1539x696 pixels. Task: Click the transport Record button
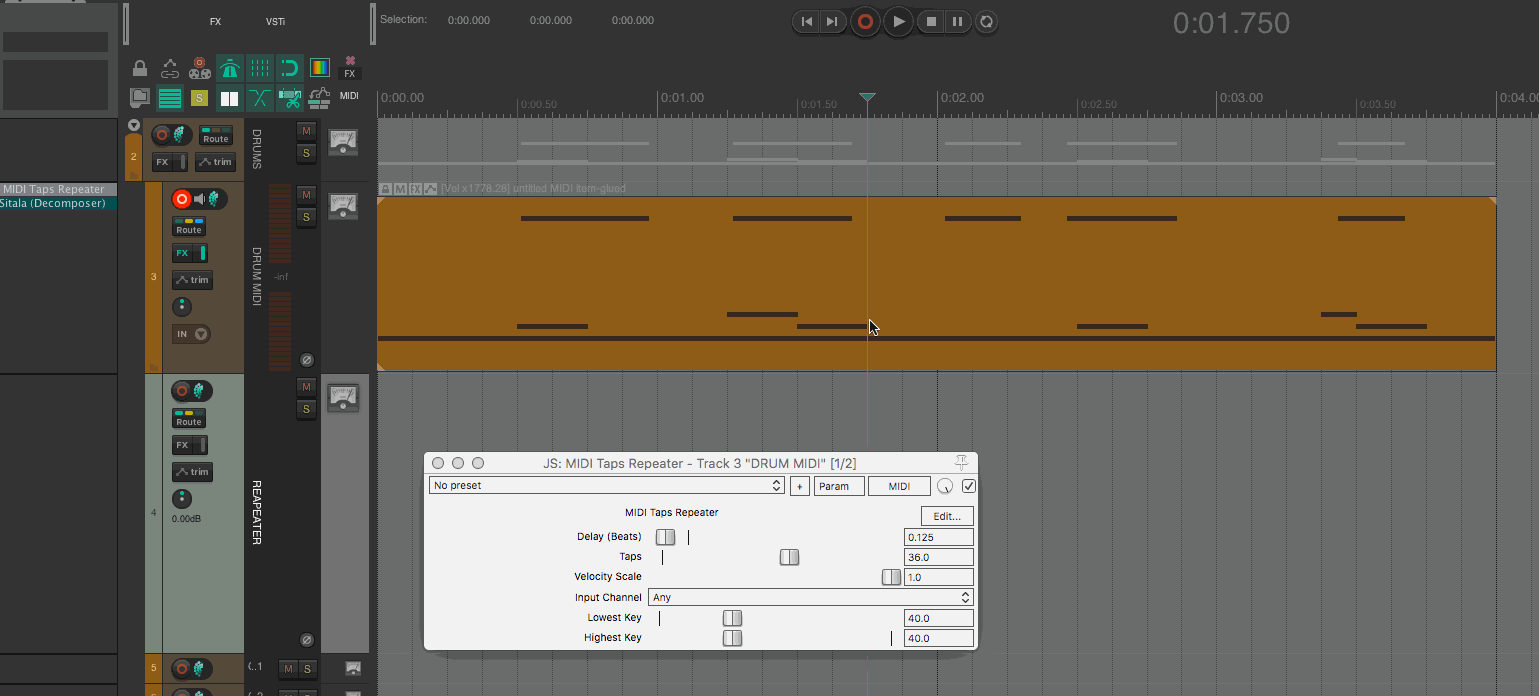pos(866,21)
